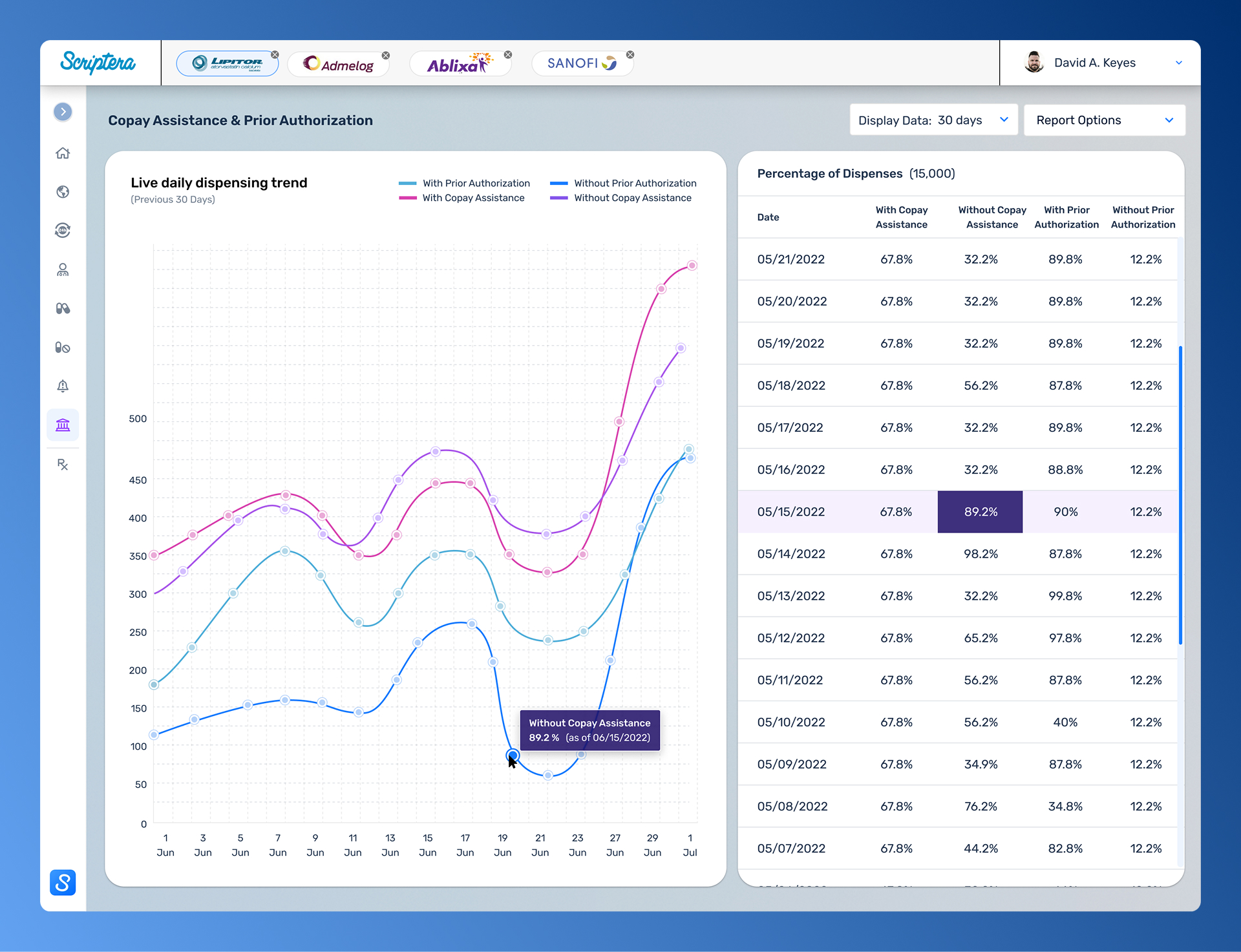This screenshot has height=952, width=1241.
Task: Close the Admelog brand tab
Action: click(x=386, y=56)
